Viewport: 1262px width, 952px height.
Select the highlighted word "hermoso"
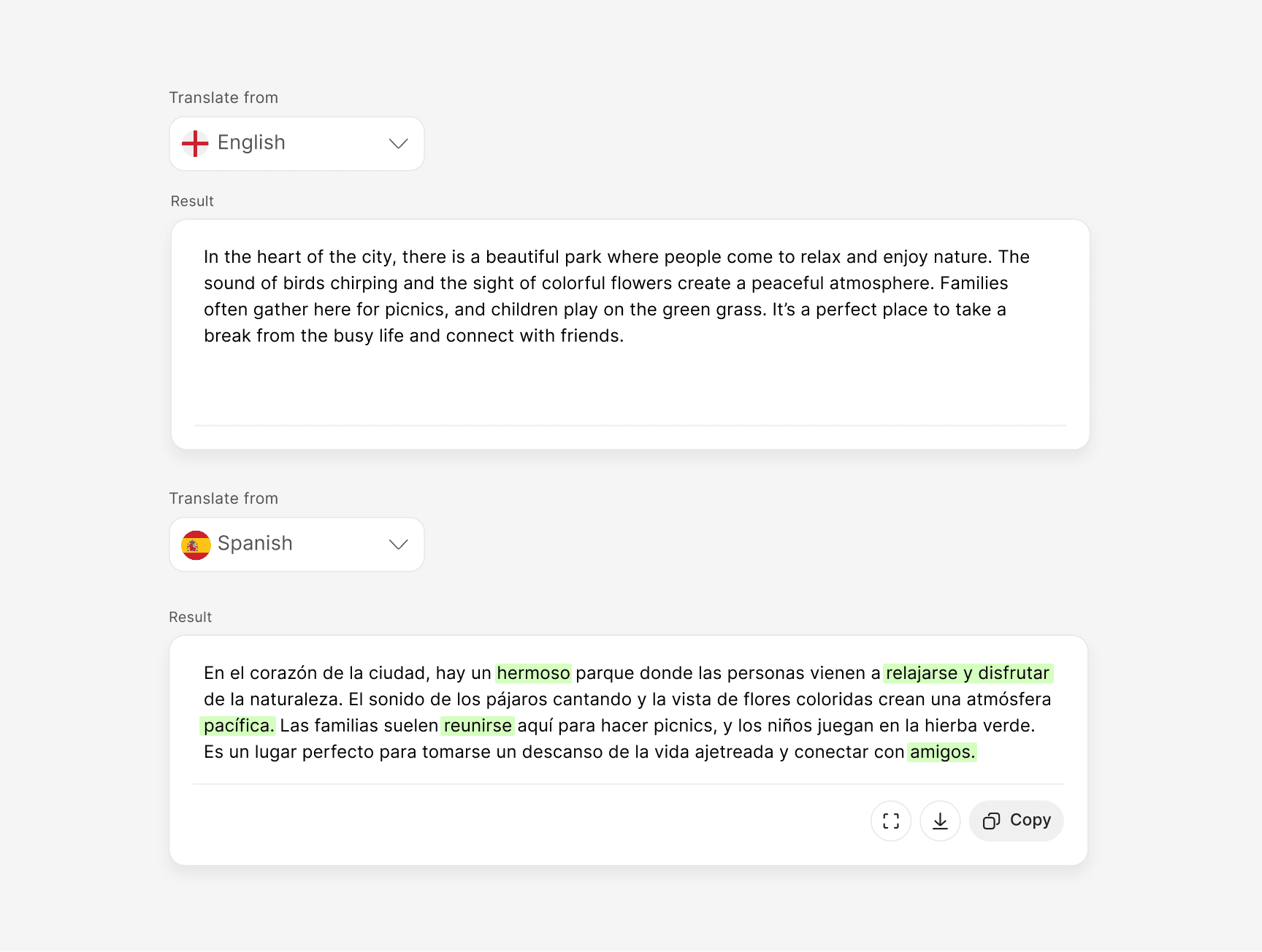pyautogui.click(x=533, y=673)
